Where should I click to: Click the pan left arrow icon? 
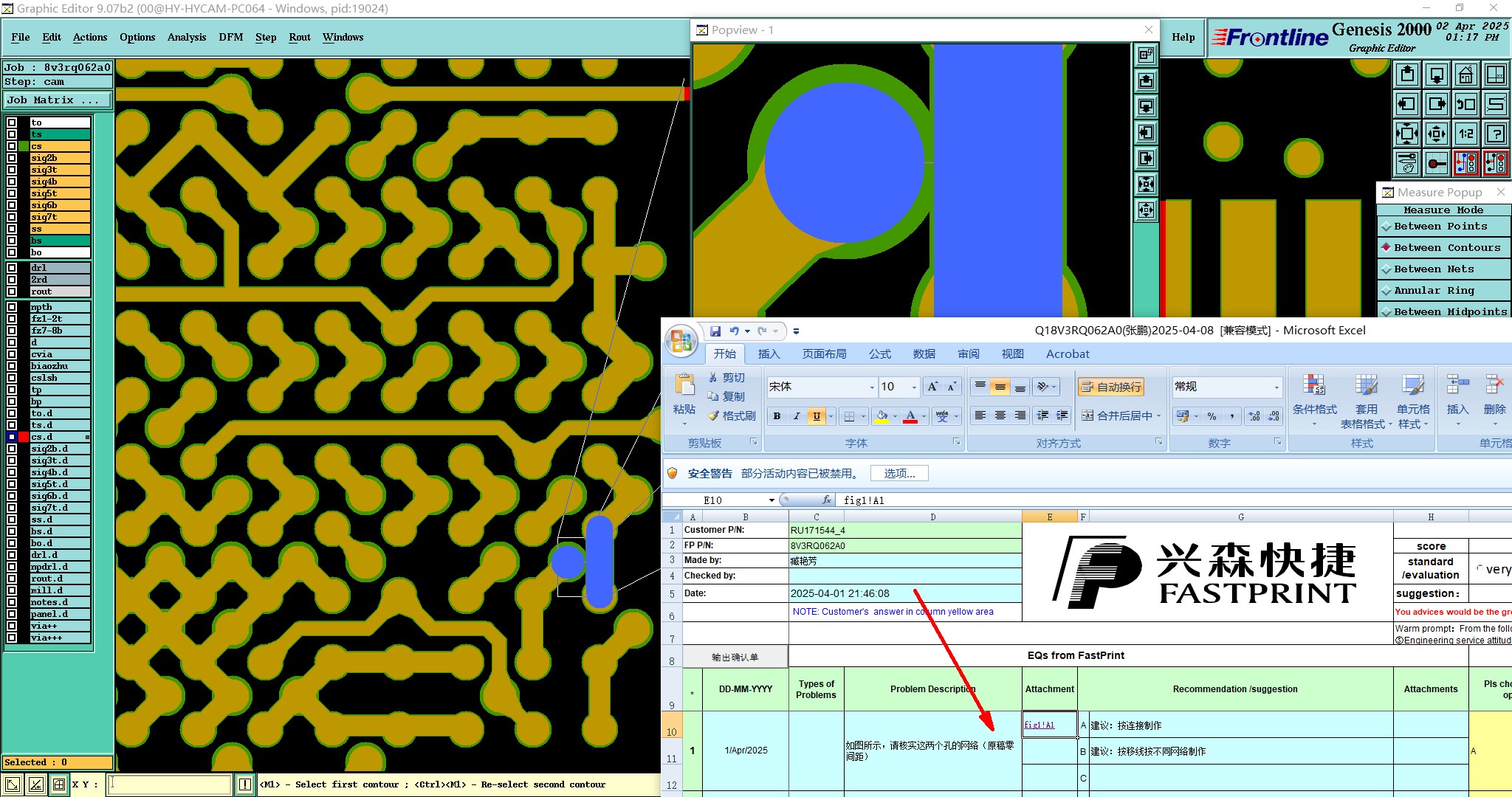(1407, 104)
